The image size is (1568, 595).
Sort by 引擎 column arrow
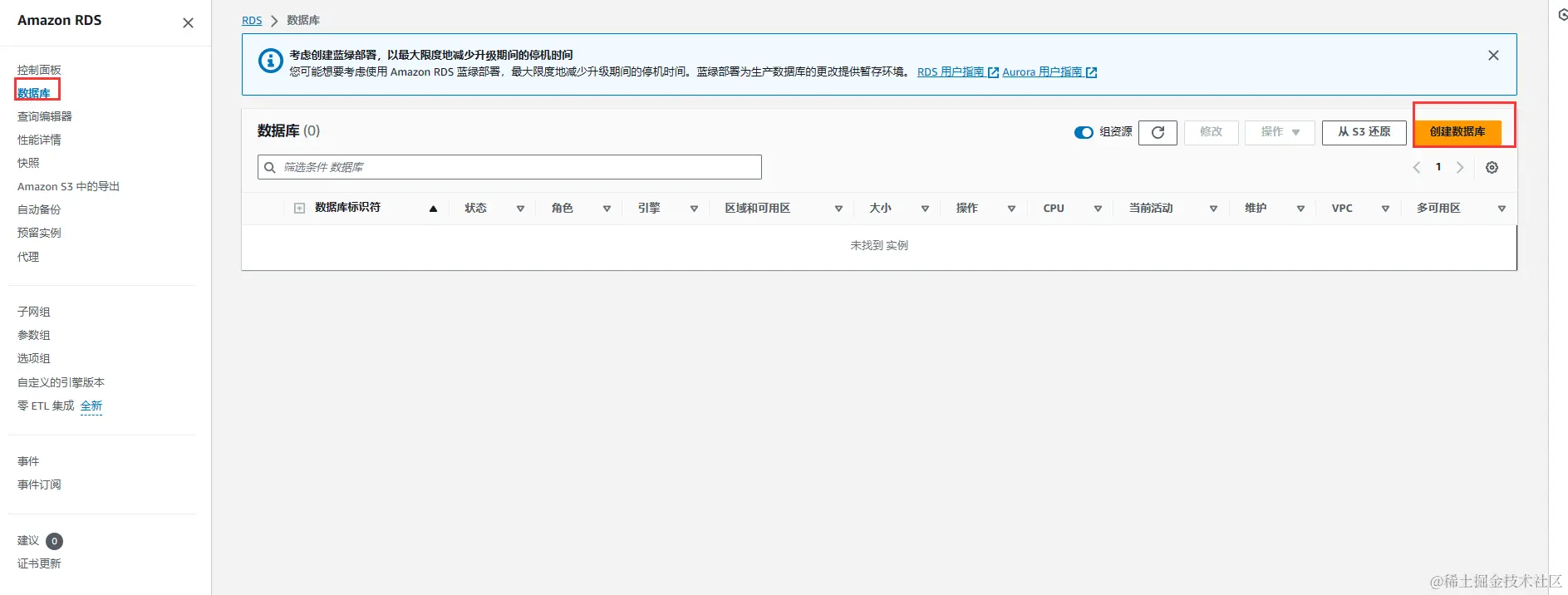694,209
